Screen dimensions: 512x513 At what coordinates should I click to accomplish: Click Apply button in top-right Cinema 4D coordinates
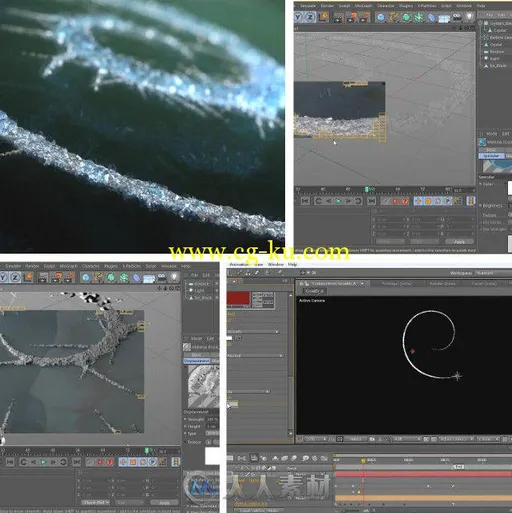[459, 241]
